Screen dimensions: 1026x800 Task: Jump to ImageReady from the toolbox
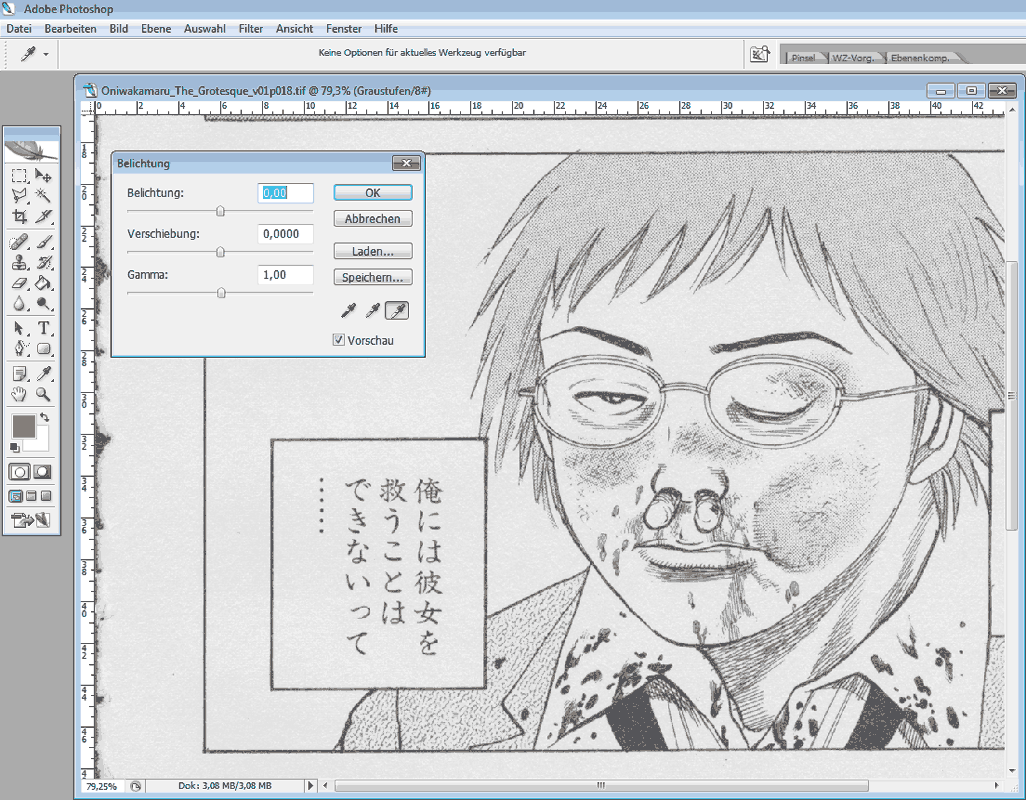(31, 521)
